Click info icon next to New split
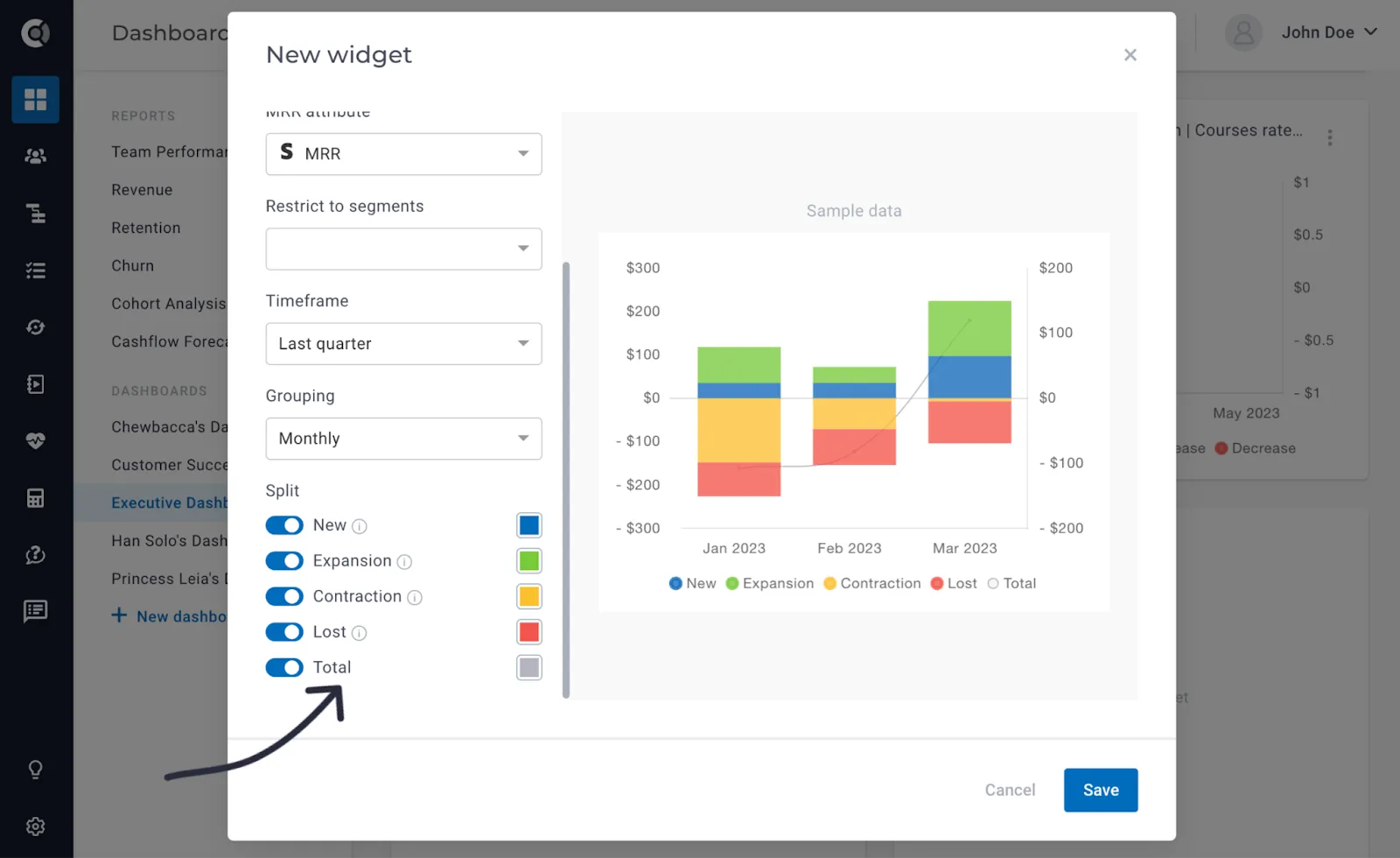This screenshot has height=858, width=1400. [360, 526]
